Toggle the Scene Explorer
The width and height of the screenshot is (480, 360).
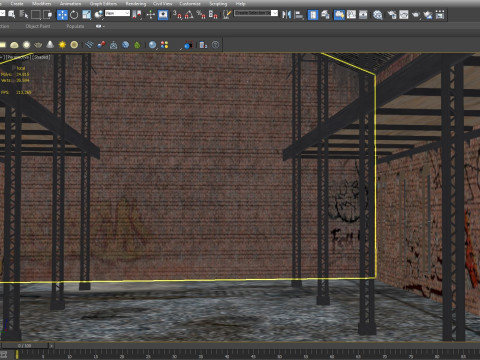pos(313,15)
